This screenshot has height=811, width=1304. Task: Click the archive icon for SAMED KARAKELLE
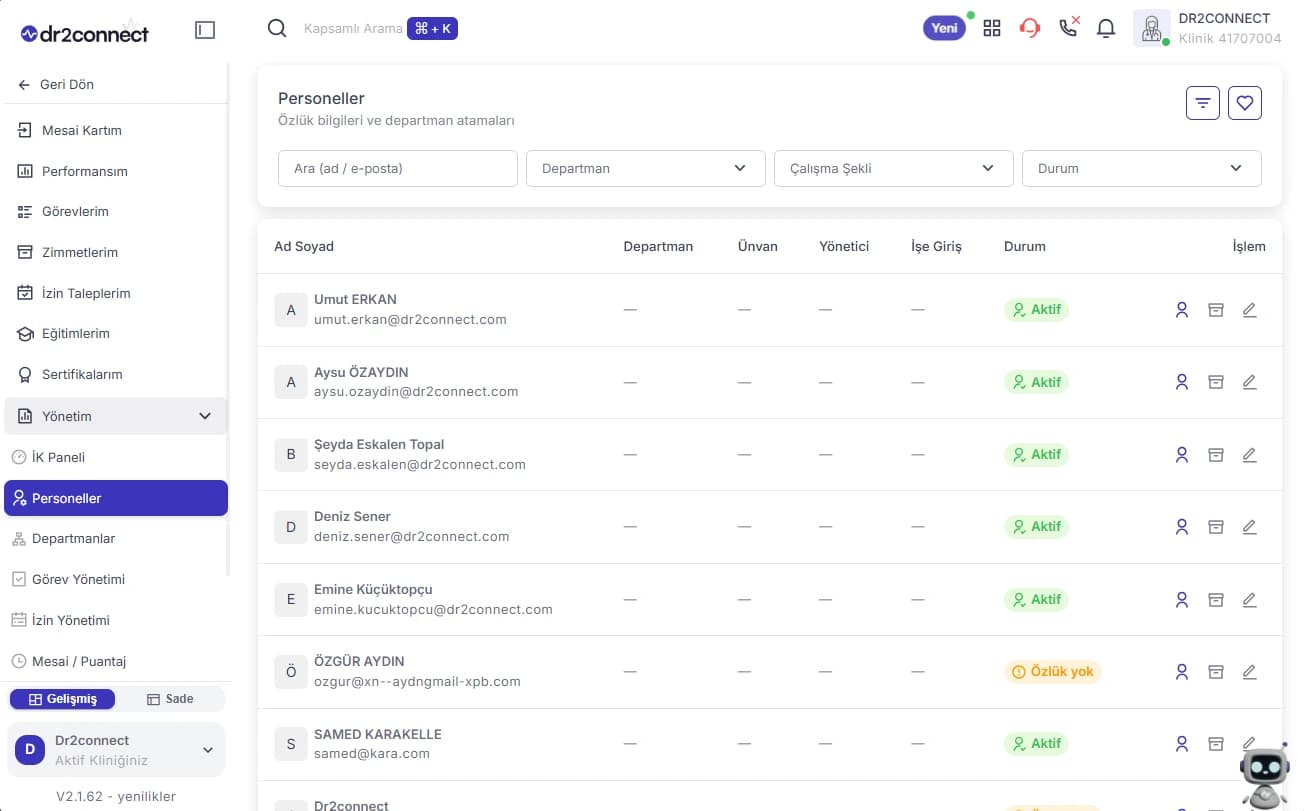(1216, 744)
